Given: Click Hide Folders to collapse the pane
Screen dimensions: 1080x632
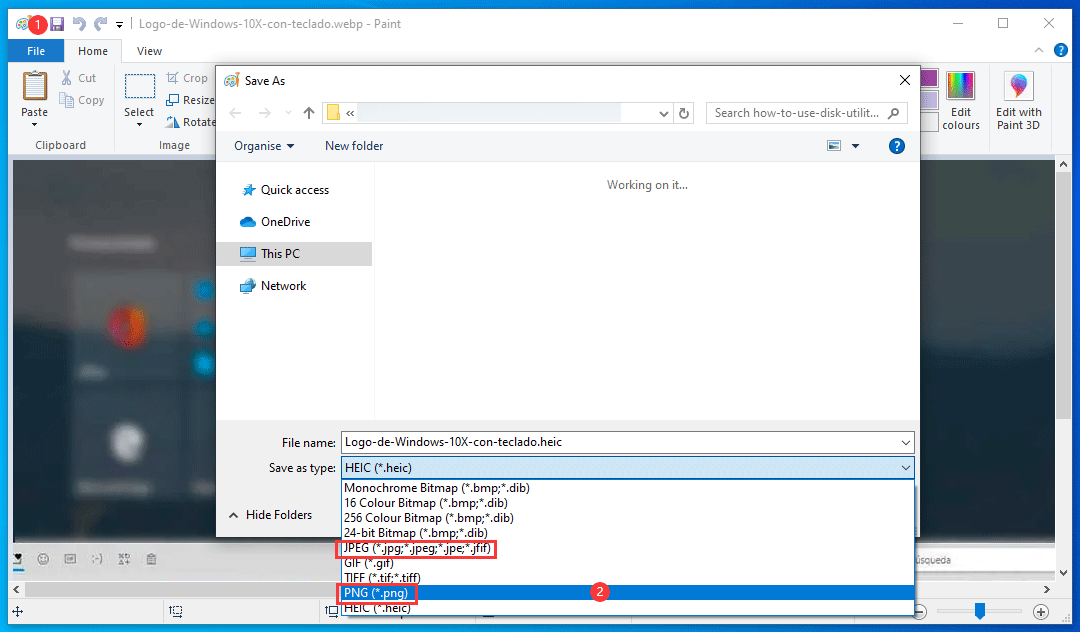Looking at the screenshot, I should [x=270, y=515].
